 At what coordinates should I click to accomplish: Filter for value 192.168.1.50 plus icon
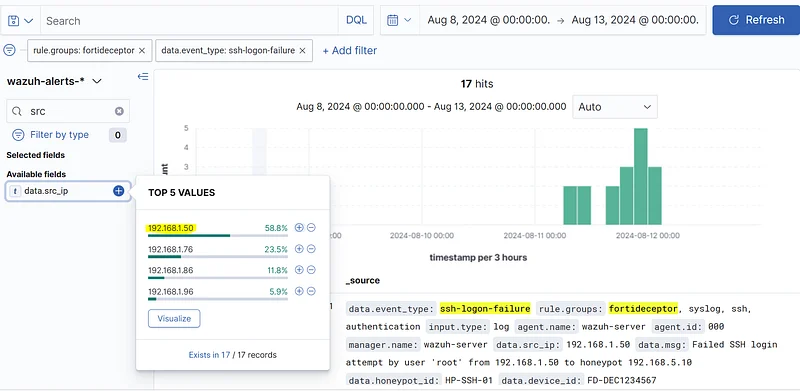point(299,228)
